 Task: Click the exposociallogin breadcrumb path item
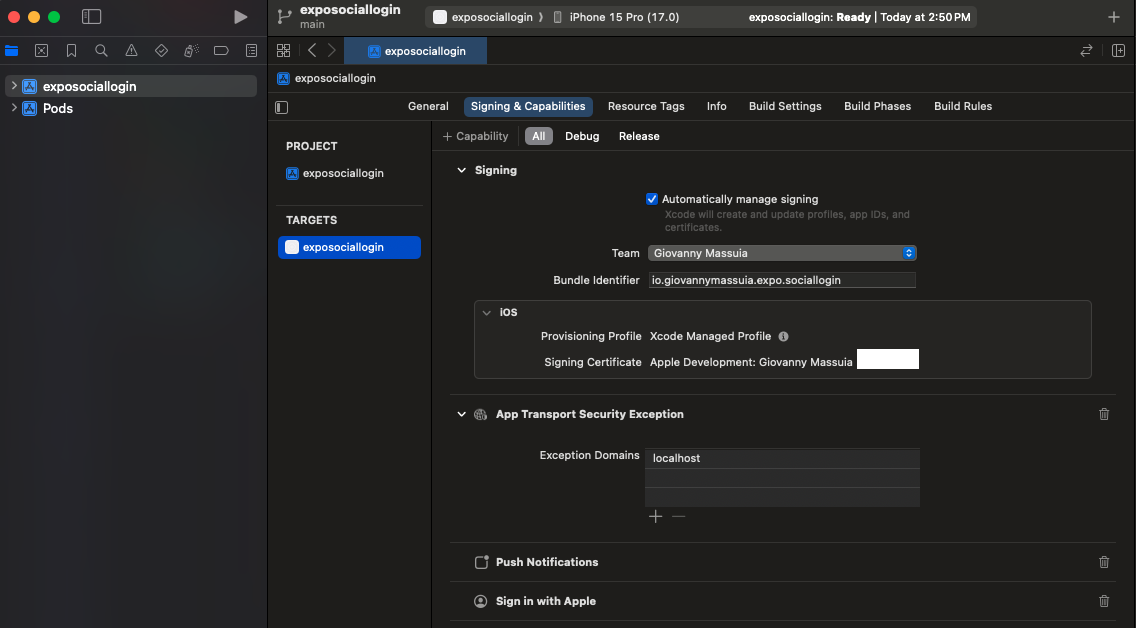(327, 78)
